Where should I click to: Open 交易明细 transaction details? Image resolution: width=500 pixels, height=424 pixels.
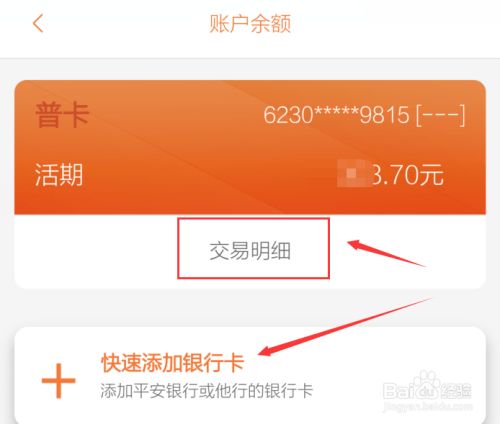click(250, 251)
